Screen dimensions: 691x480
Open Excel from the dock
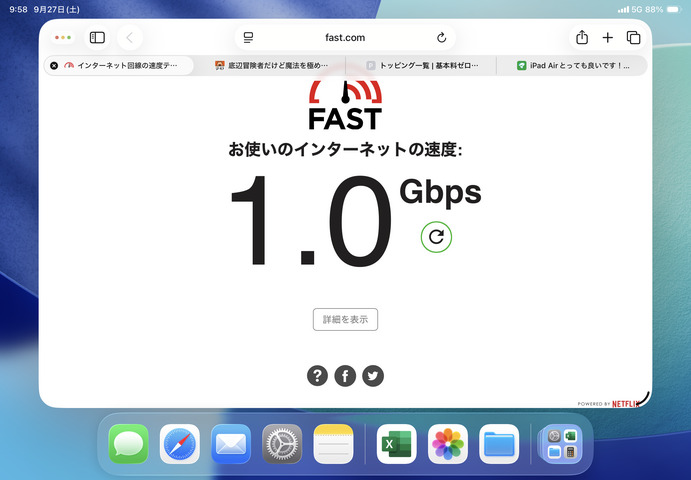(396, 444)
